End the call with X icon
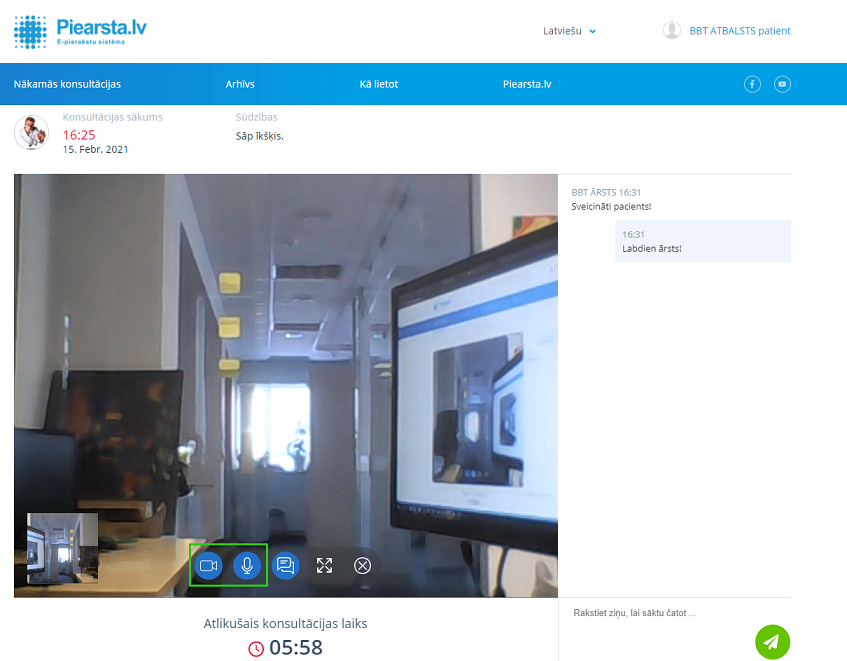This screenshot has height=661, width=847. [x=363, y=566]
